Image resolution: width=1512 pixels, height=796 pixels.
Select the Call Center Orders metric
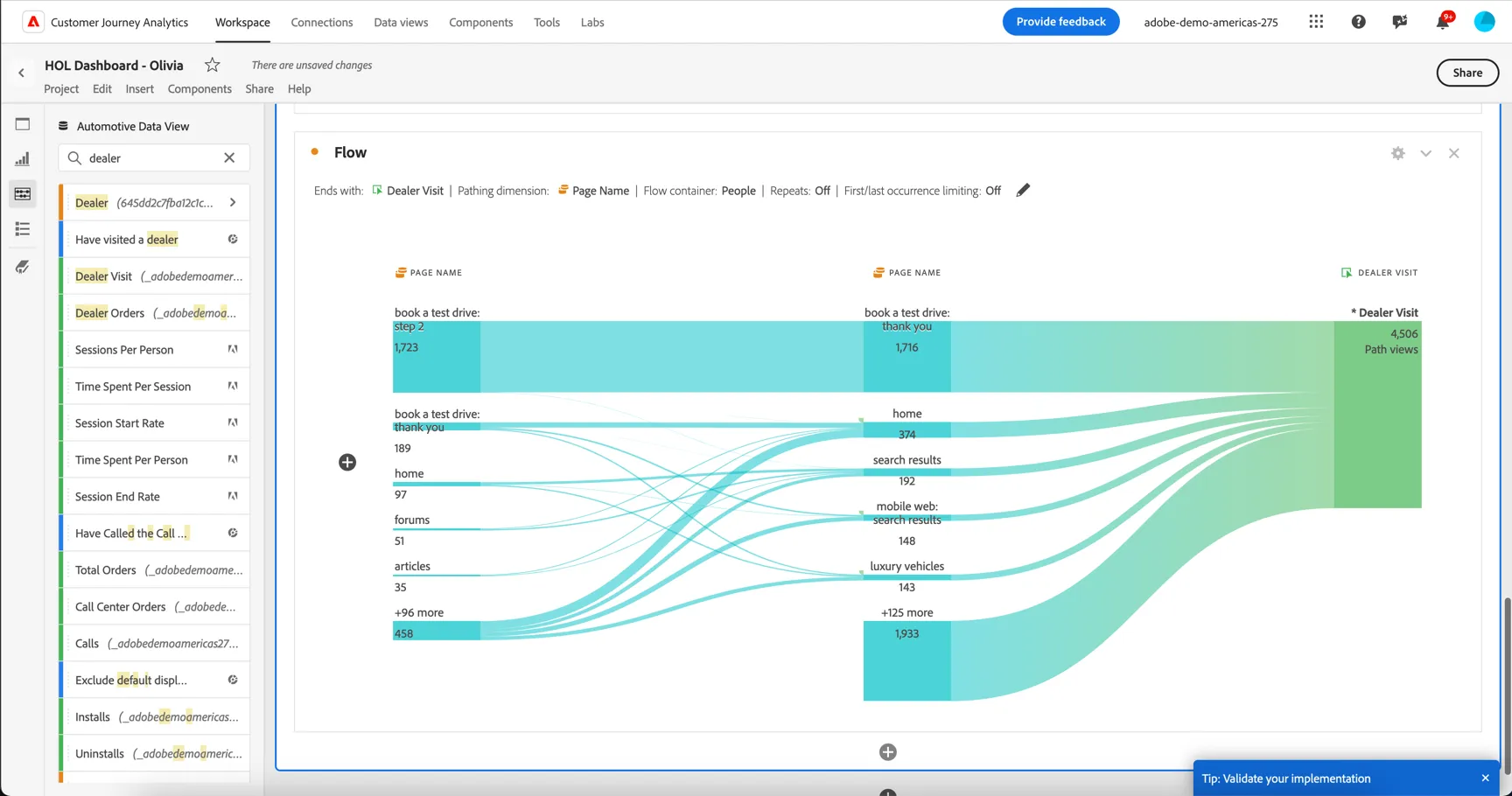point(154,607)
